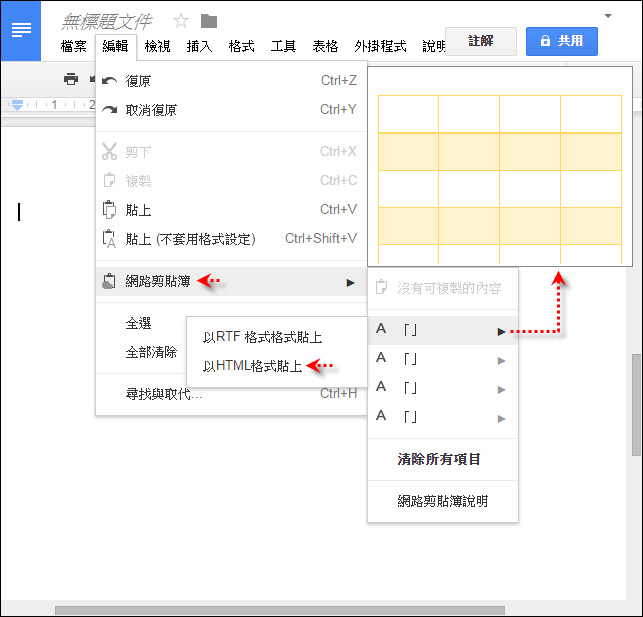Image resolution: width=643 pixels, height=617 pixels.
Task: Select 以HTML格式貼上
Action: 276,366
